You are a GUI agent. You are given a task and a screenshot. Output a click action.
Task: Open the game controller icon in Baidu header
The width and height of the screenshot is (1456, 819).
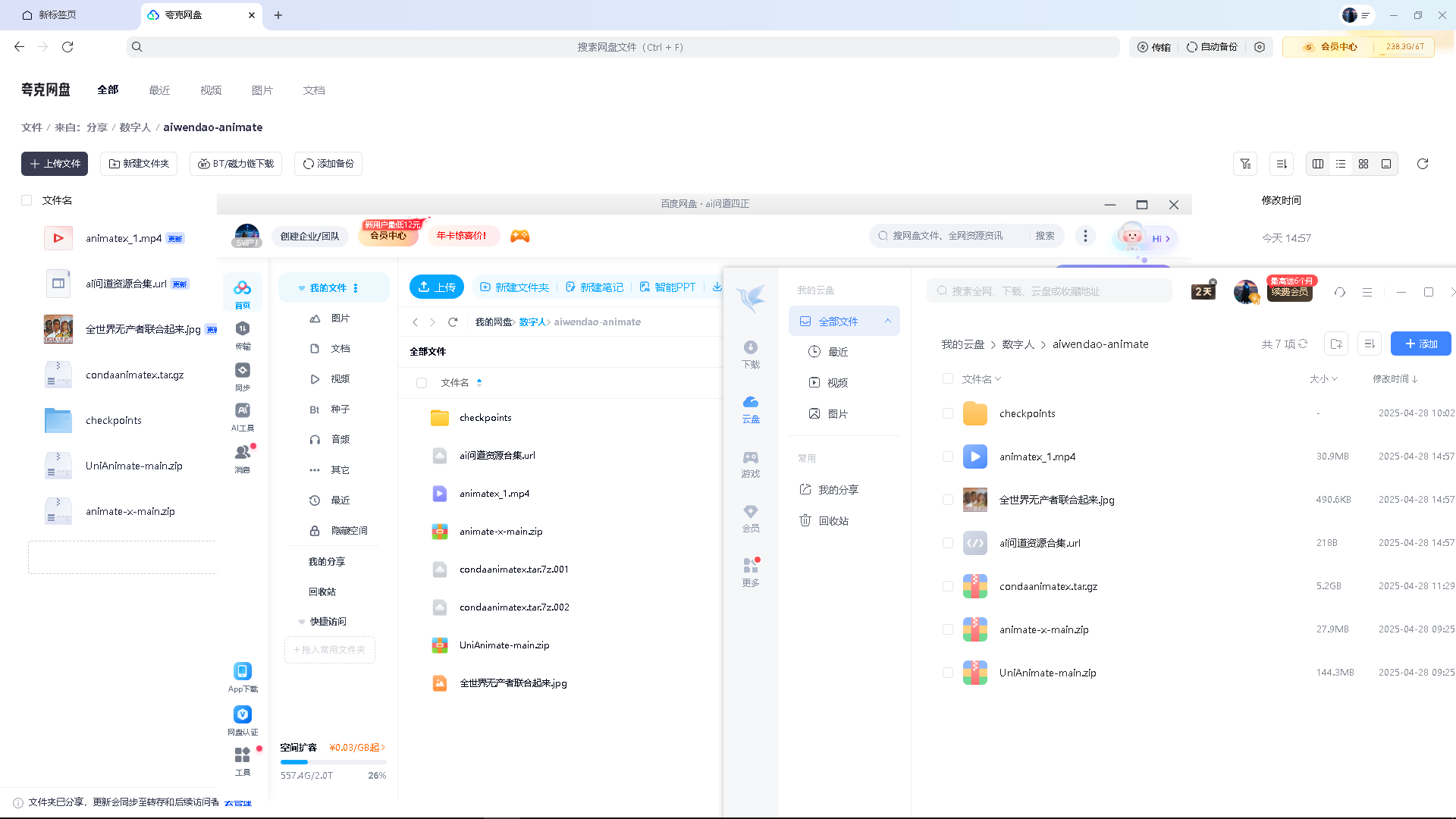point(519,236)
